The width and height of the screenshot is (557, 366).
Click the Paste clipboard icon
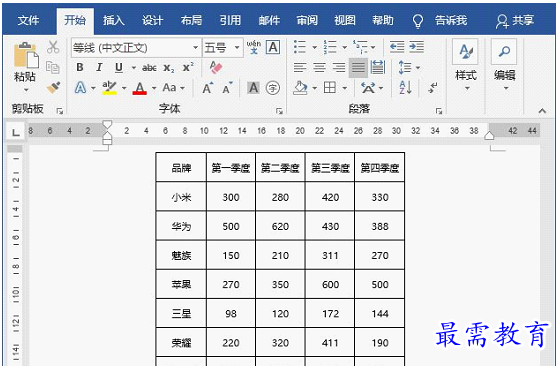coord(26,55)
